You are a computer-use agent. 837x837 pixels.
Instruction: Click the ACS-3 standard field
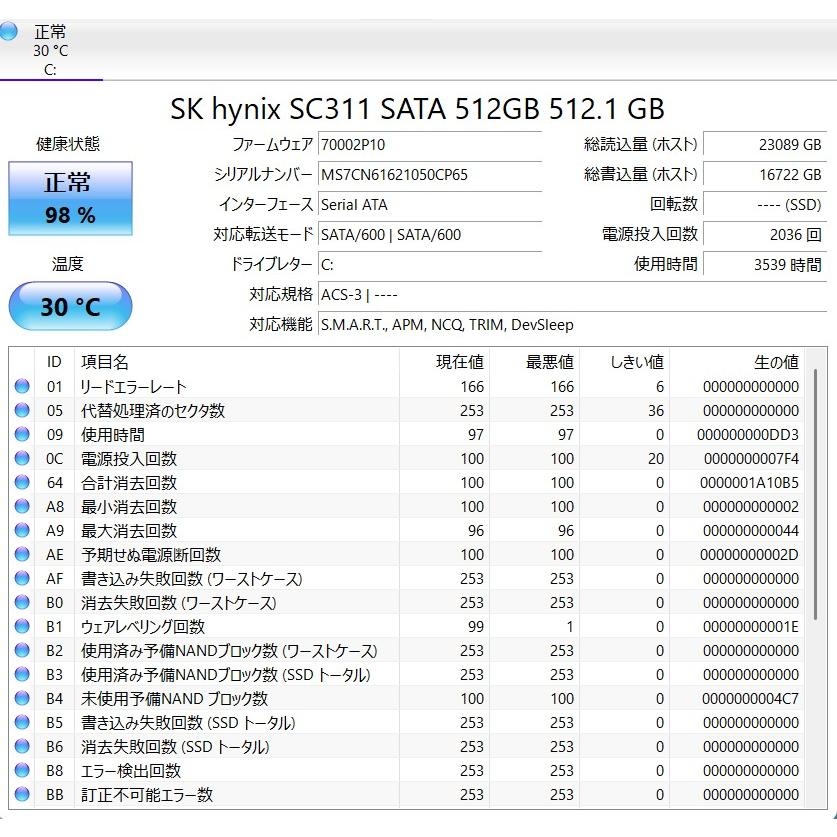(572, 295)
